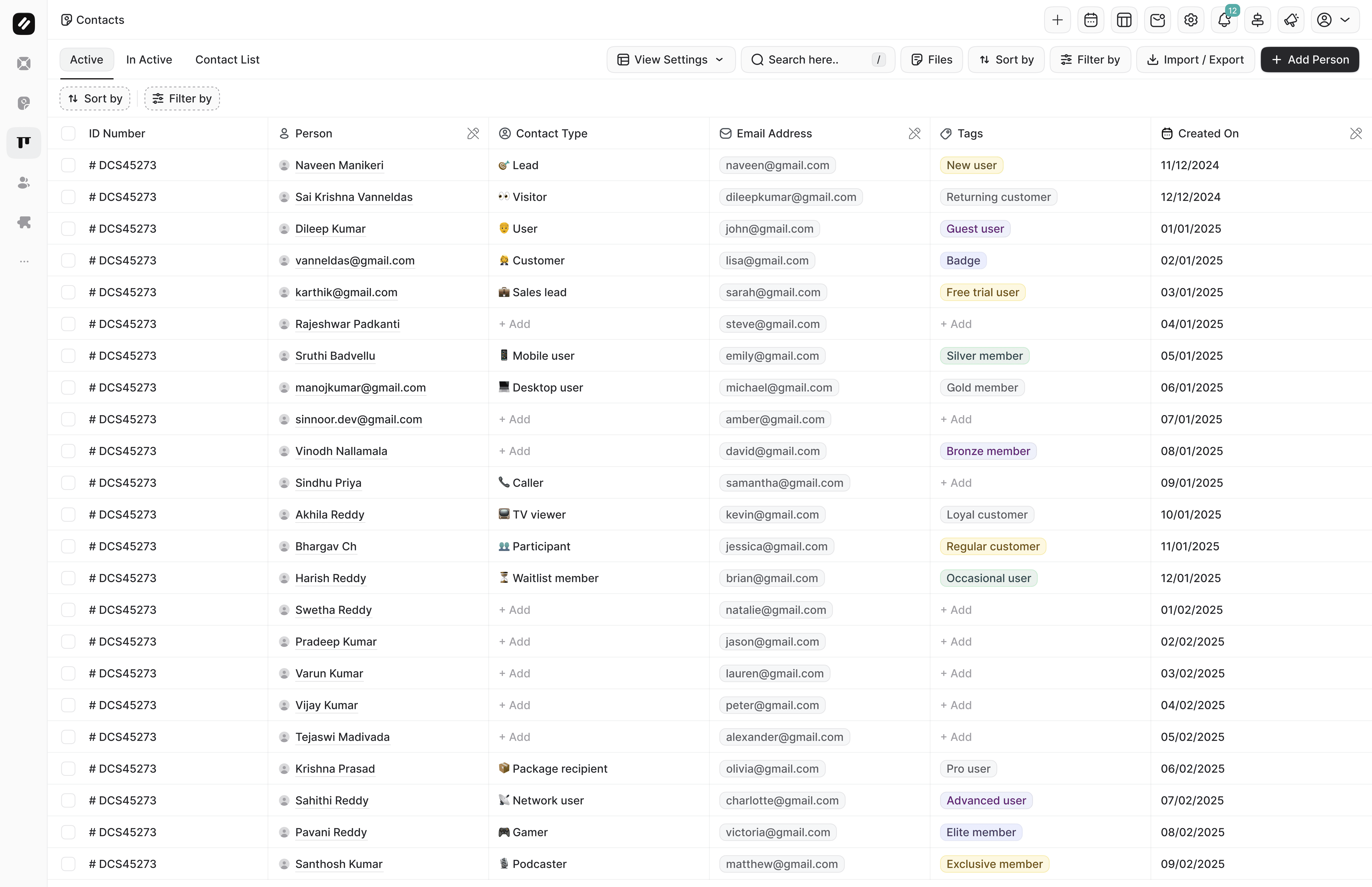Tick the select-all checkbox in header
The image size is (1372, 887).
[x=68, y=134]
